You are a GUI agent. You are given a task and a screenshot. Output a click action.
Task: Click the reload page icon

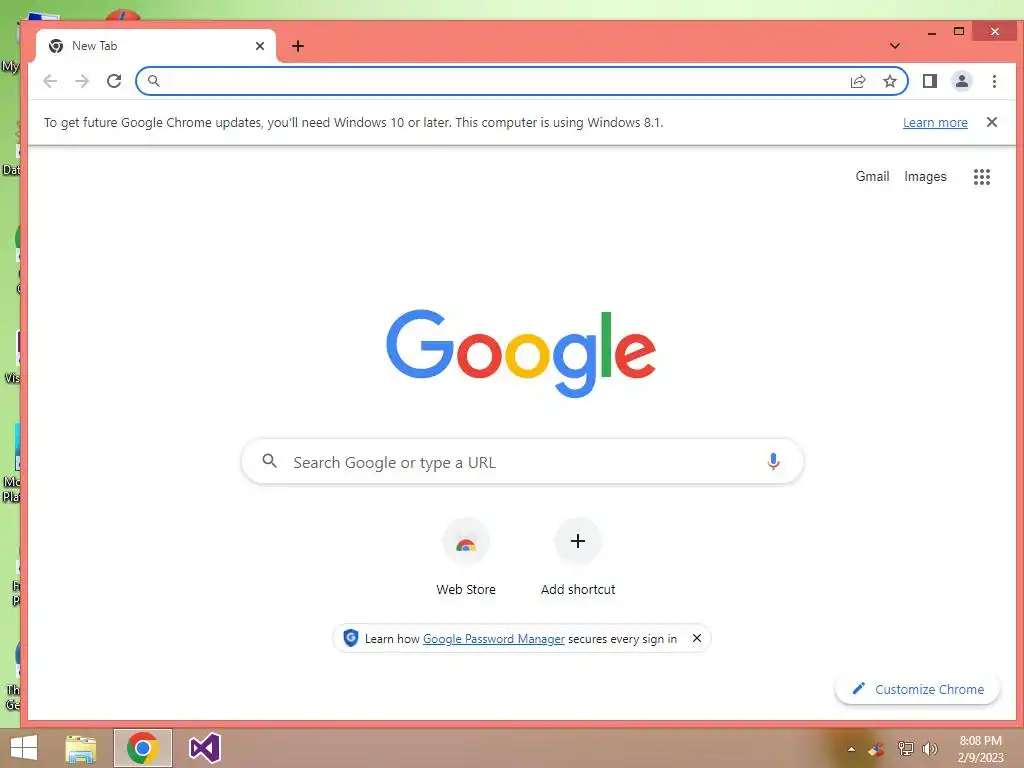coord(114,81)
